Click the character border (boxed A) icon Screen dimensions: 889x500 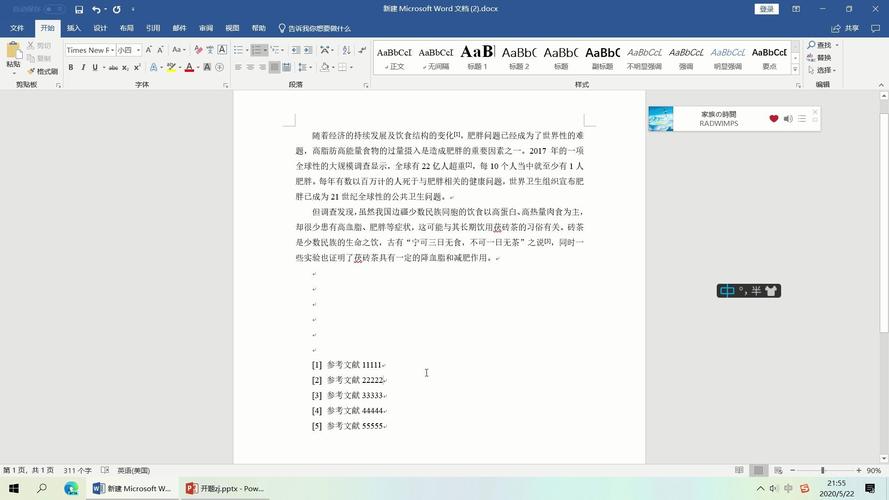click(222, 50)
